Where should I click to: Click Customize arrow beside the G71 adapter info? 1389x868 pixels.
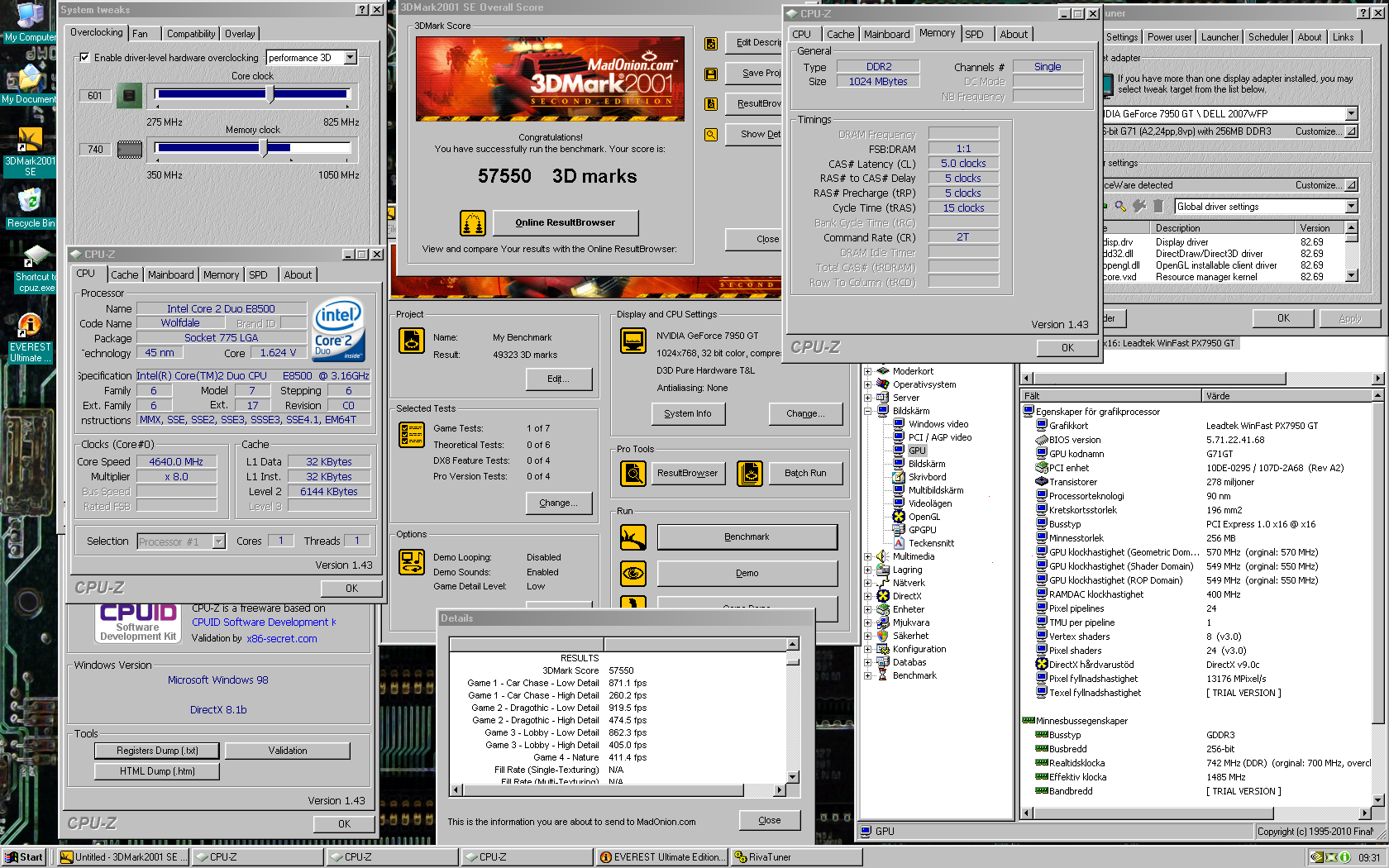pyautogui.click(x=1352, y=131)
